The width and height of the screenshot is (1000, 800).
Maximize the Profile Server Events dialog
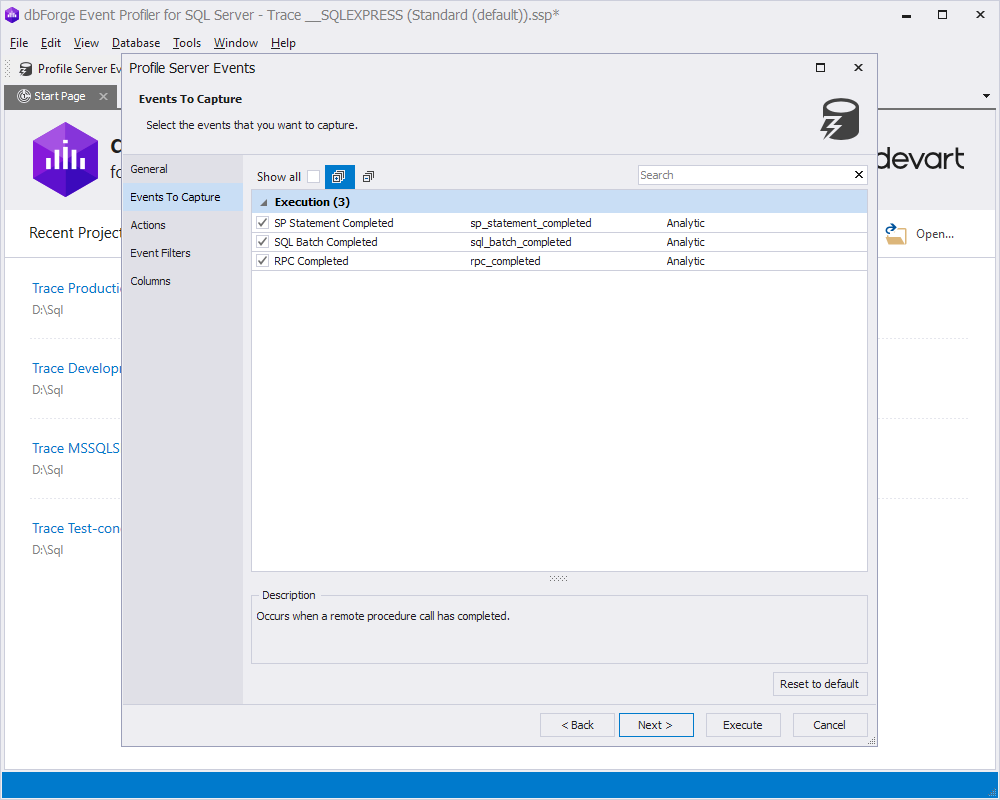pos(821,68)
